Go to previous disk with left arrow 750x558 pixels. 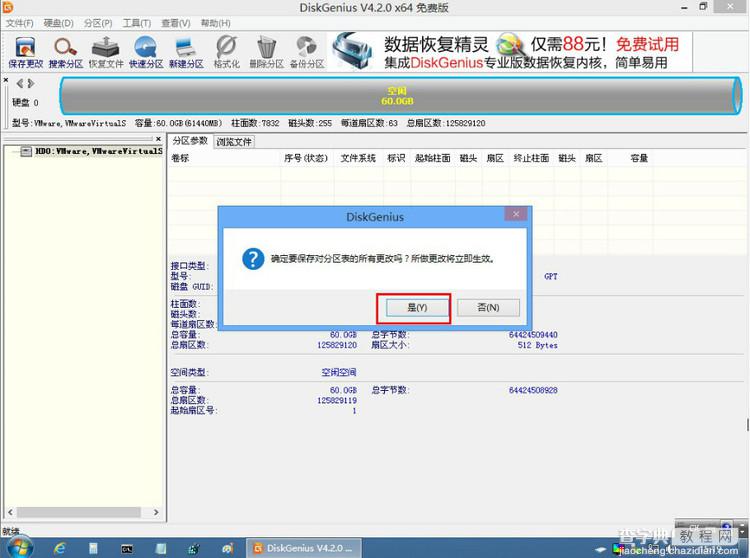coord(20,84)
